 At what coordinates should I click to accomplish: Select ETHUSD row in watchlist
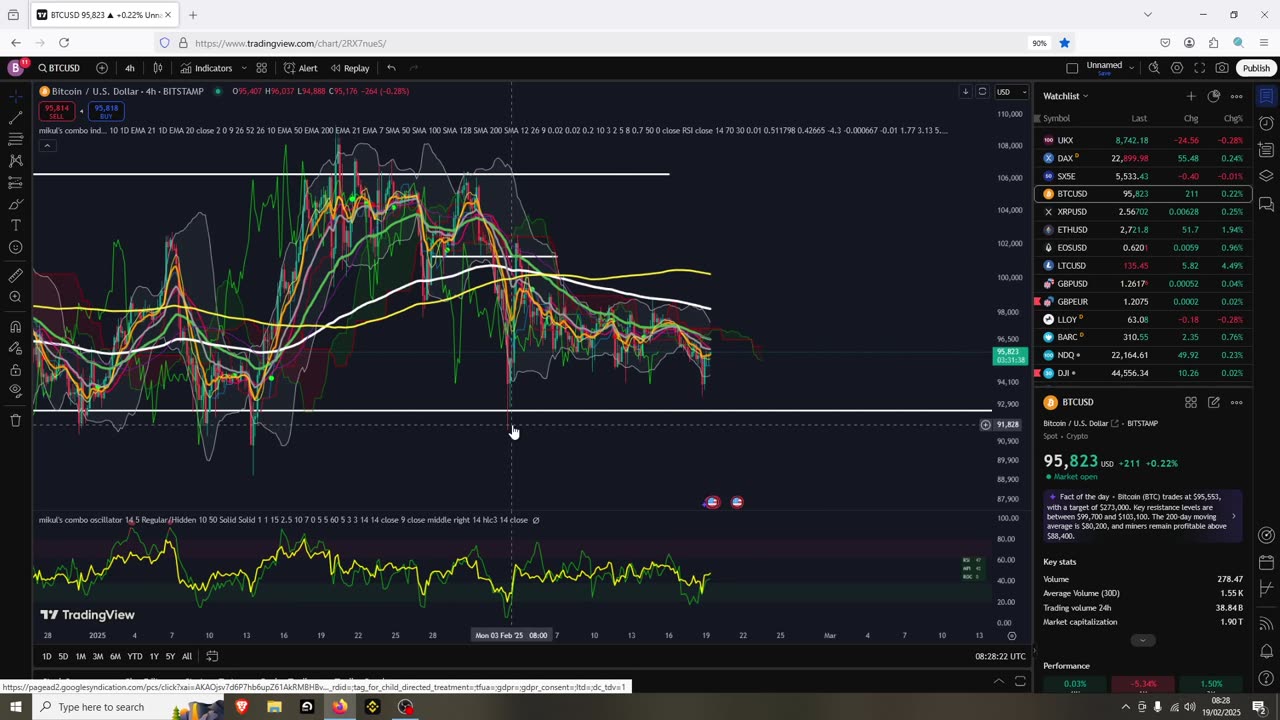pyautogui.click(x=1143, y=230)
